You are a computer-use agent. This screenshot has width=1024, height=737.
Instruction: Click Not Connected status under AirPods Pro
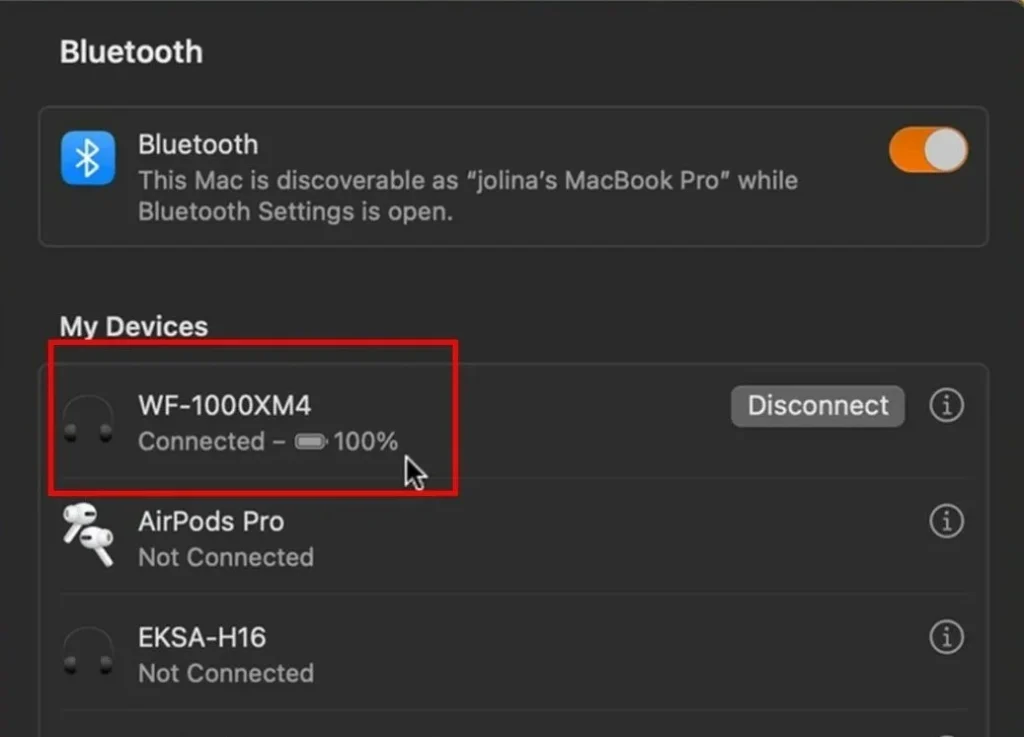(226, 557)
